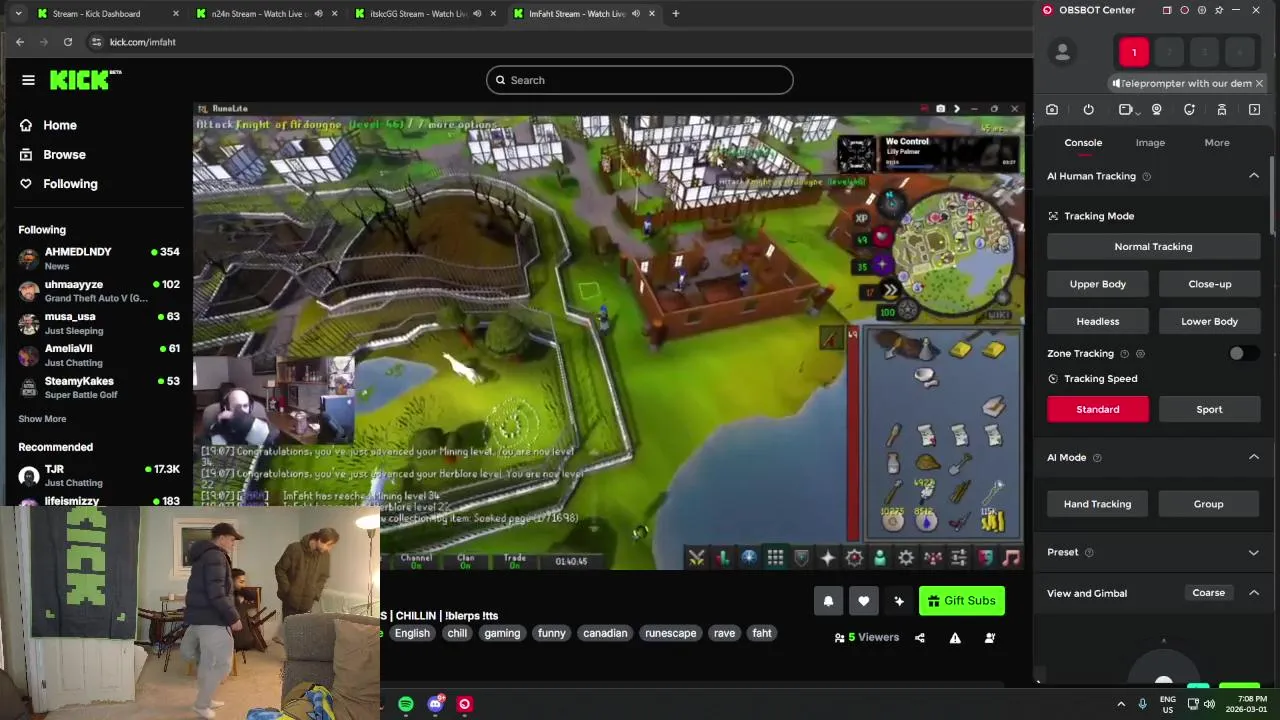Click the microphone icon in system tray
Screen dimensions: 1280x720
1143,704
